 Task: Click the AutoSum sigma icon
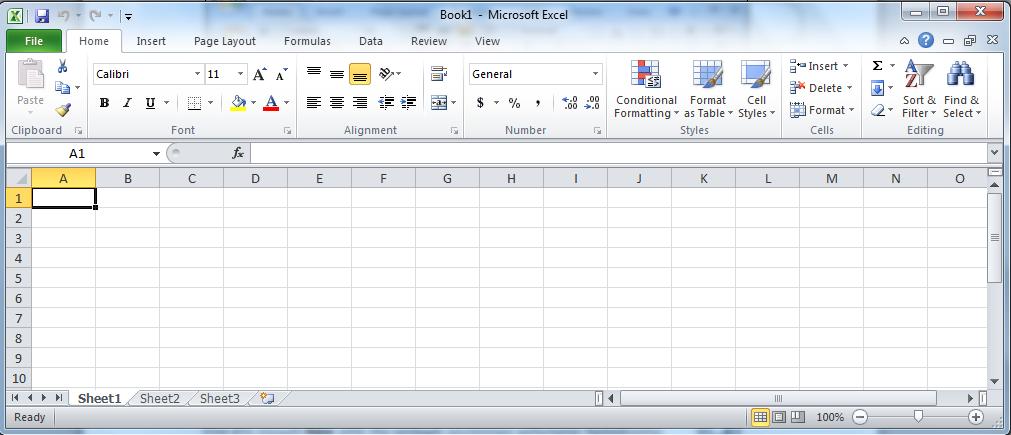click(x=878, y=66)
